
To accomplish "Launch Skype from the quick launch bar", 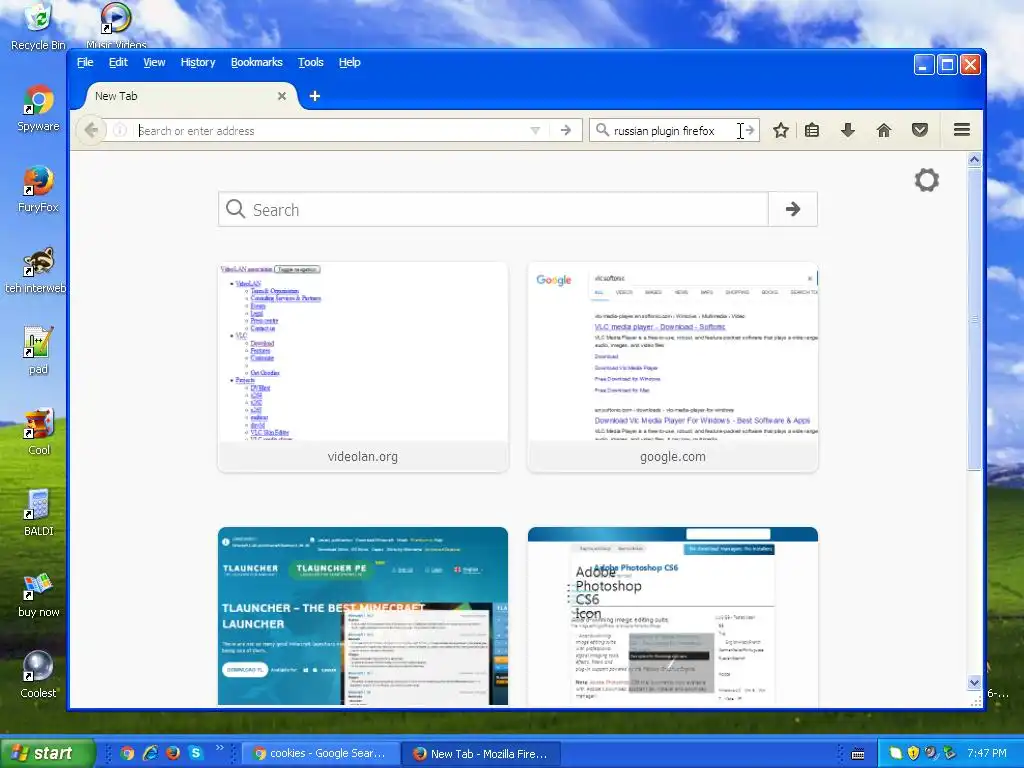I will [x=196, y=753].
